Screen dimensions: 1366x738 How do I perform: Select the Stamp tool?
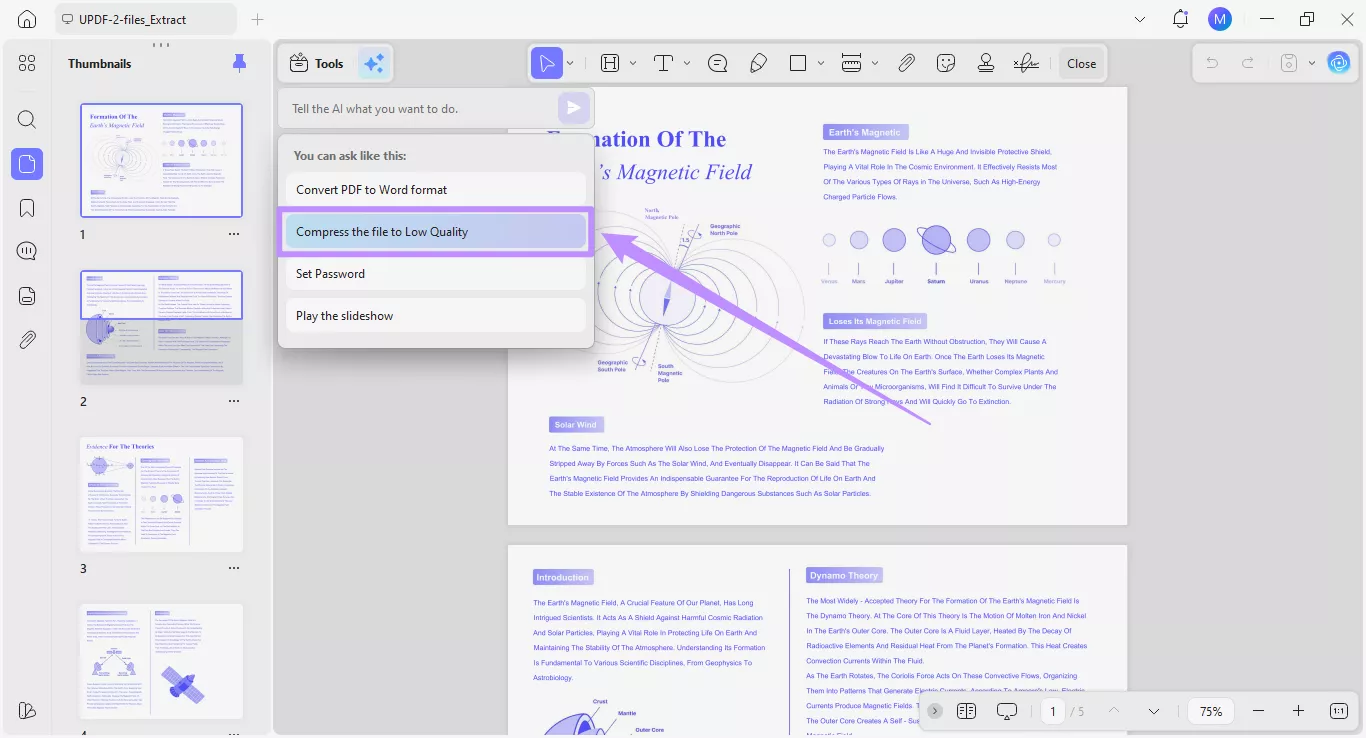(x=986, y=63)
